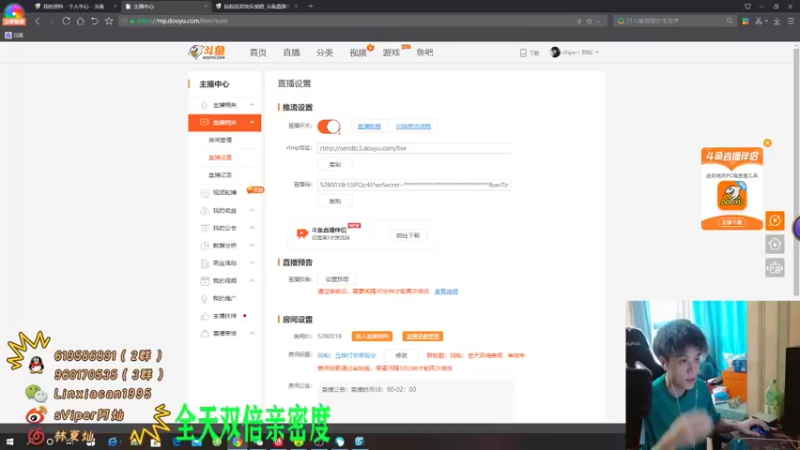Select 直播记录 in the sidebar
Screen dimensions: 800x450
220,175
